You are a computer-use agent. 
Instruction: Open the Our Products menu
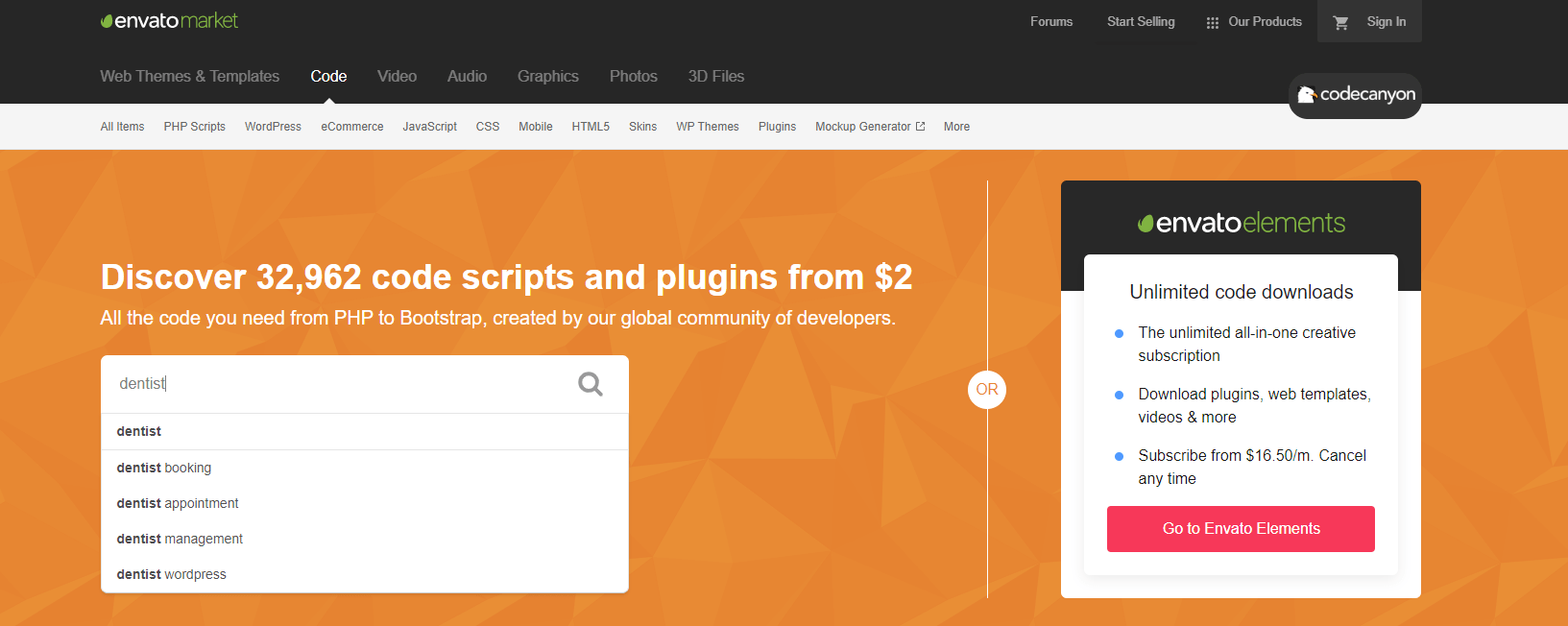pos(1265,21)
